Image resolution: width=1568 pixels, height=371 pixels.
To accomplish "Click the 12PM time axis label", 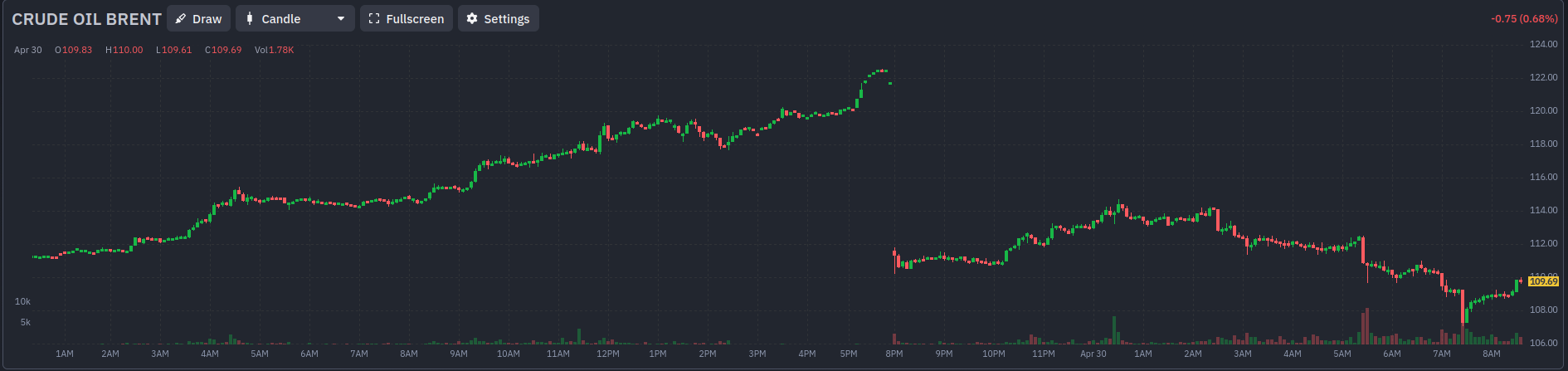I will coord(608,354).
